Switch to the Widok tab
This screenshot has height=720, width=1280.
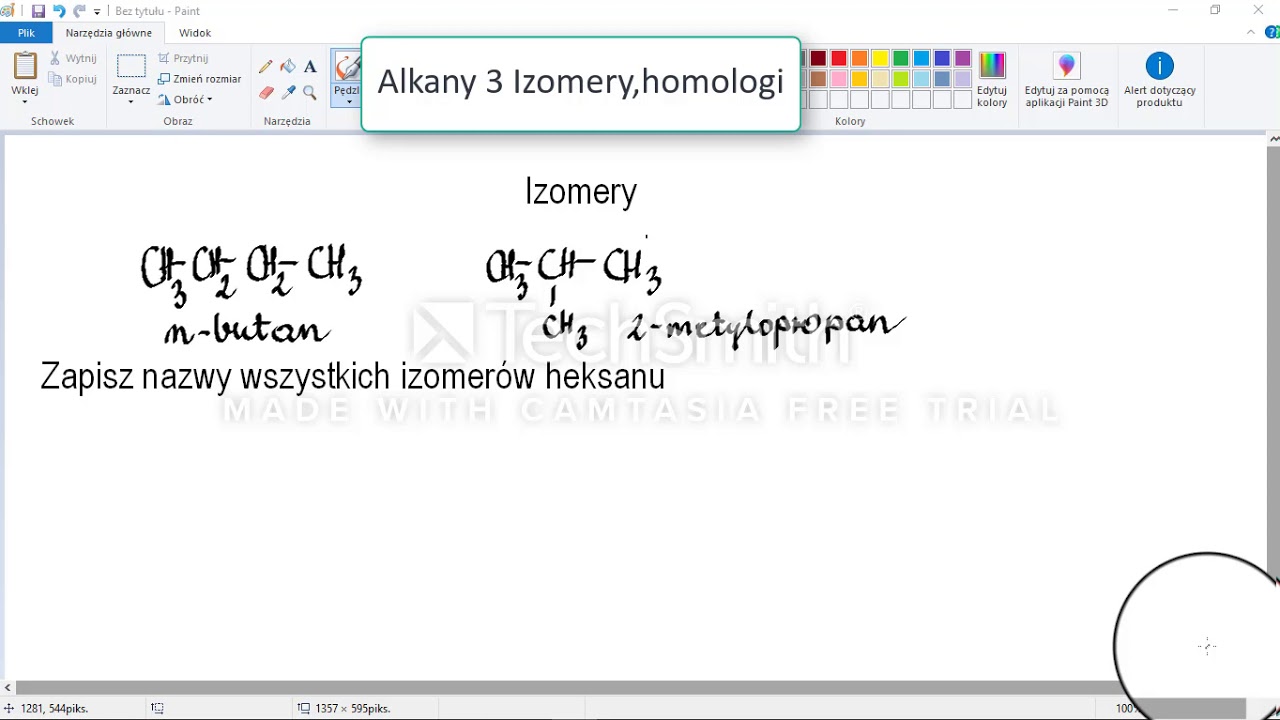pyautogui.click(x=195, y=33)
